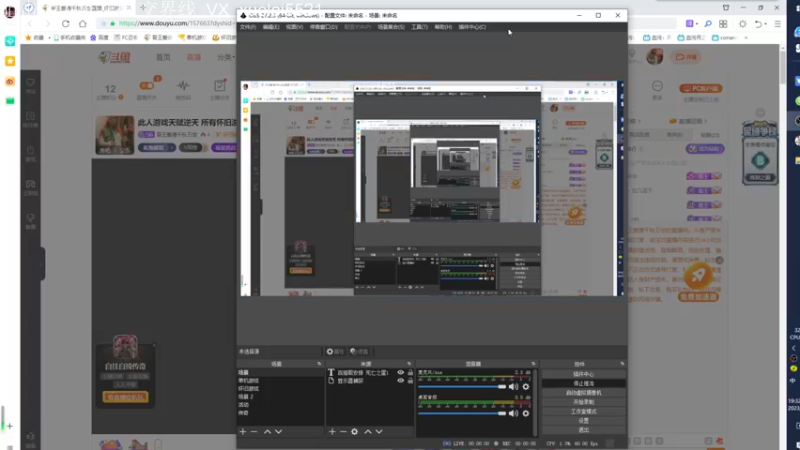Viewport: 800px width, 450px height.
Task: Open source properties gear in the sources toolbar
Action: (x=355, y=432)
